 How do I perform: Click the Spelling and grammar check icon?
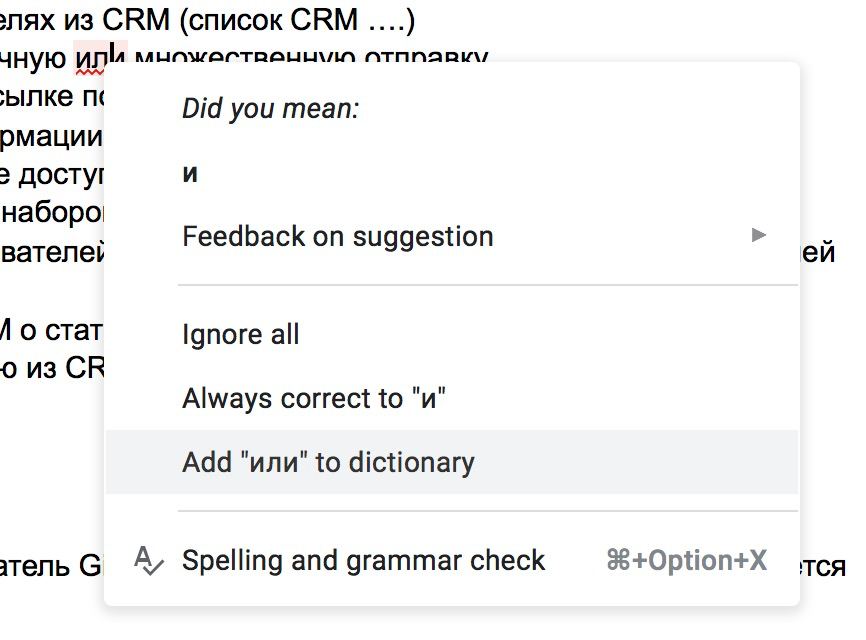point(148,561)
